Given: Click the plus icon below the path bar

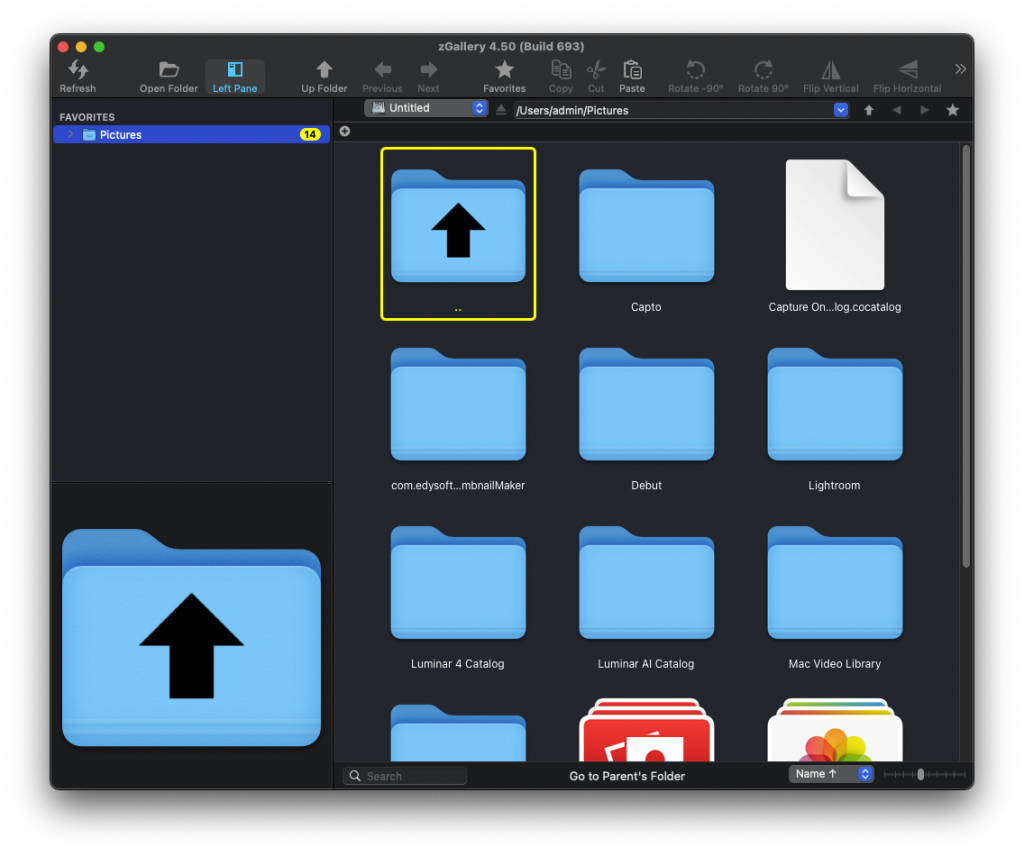Looking at the screenshot, I should tap(345, 131).
